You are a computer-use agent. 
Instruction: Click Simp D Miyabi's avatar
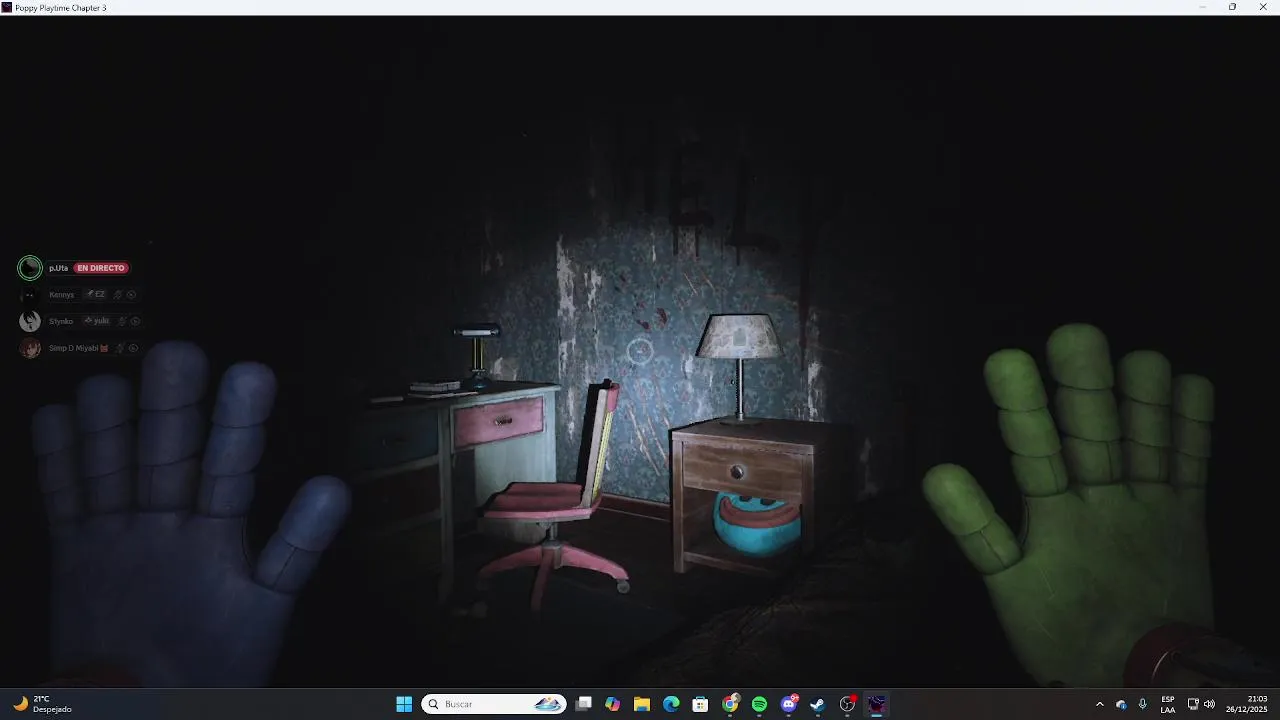(x=30, y=348)
